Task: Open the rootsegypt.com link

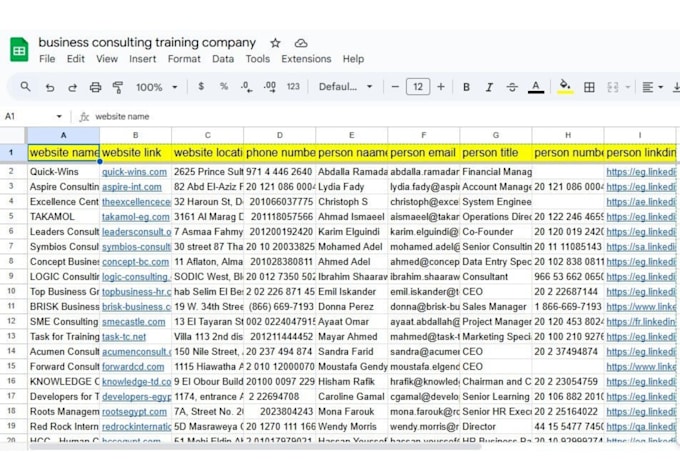Action: click(134, 412)
